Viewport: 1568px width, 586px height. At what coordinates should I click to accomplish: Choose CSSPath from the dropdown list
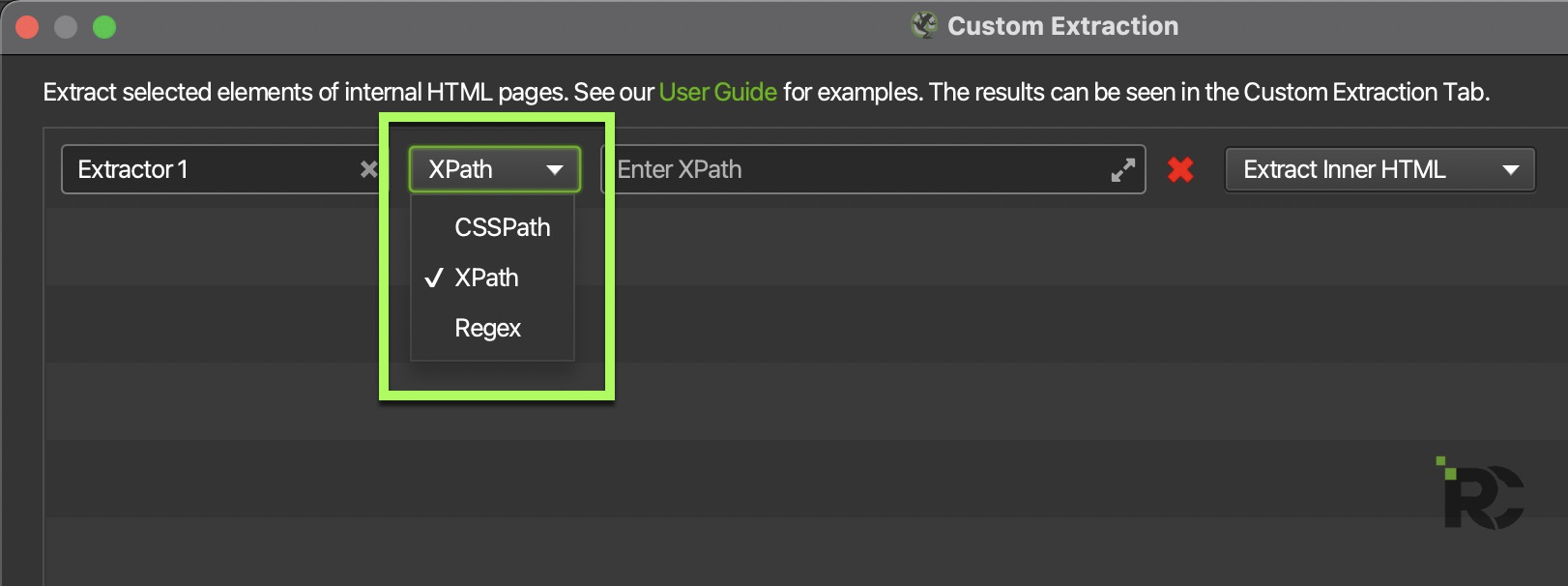pos(493,227)
